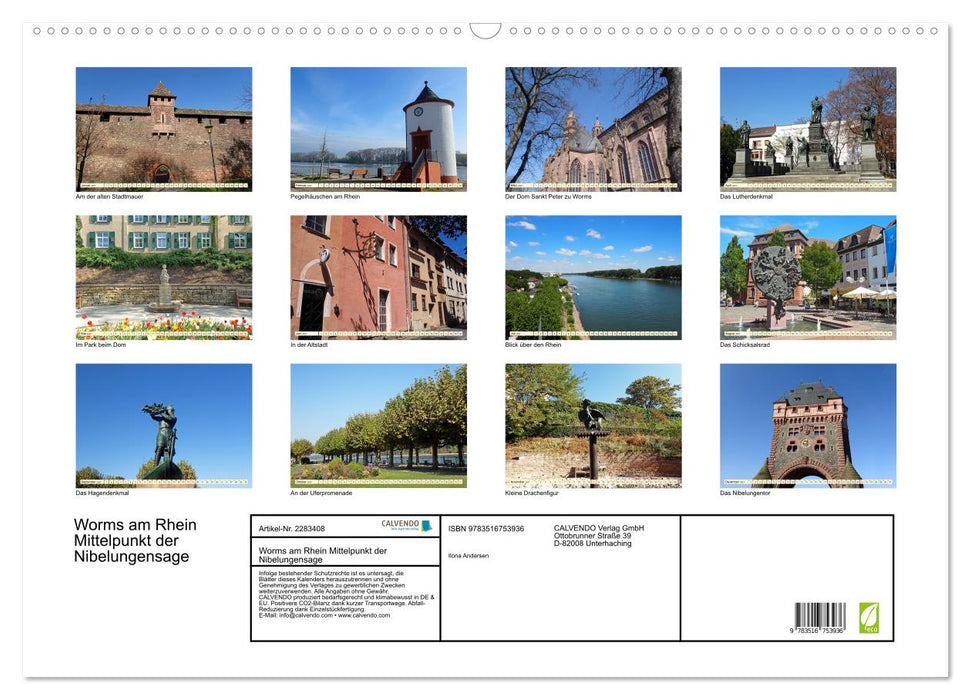
Task: Click caption 'In der Altstadt'
Action: (309, 344)
